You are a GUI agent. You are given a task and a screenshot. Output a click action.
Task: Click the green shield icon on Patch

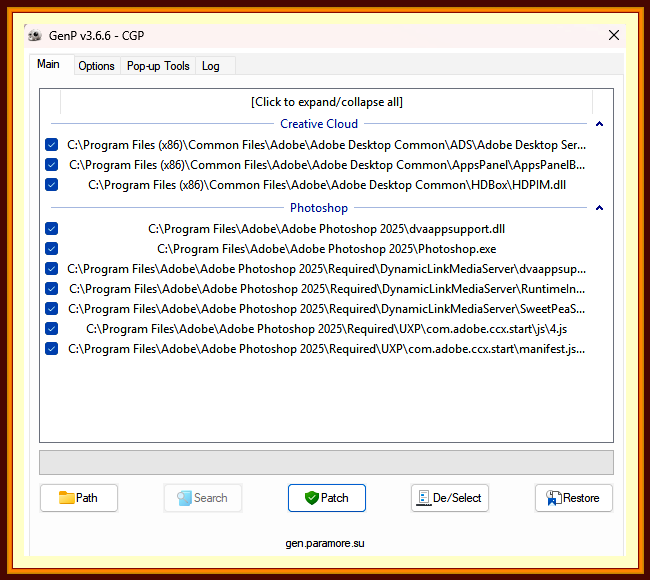point(311,497)
